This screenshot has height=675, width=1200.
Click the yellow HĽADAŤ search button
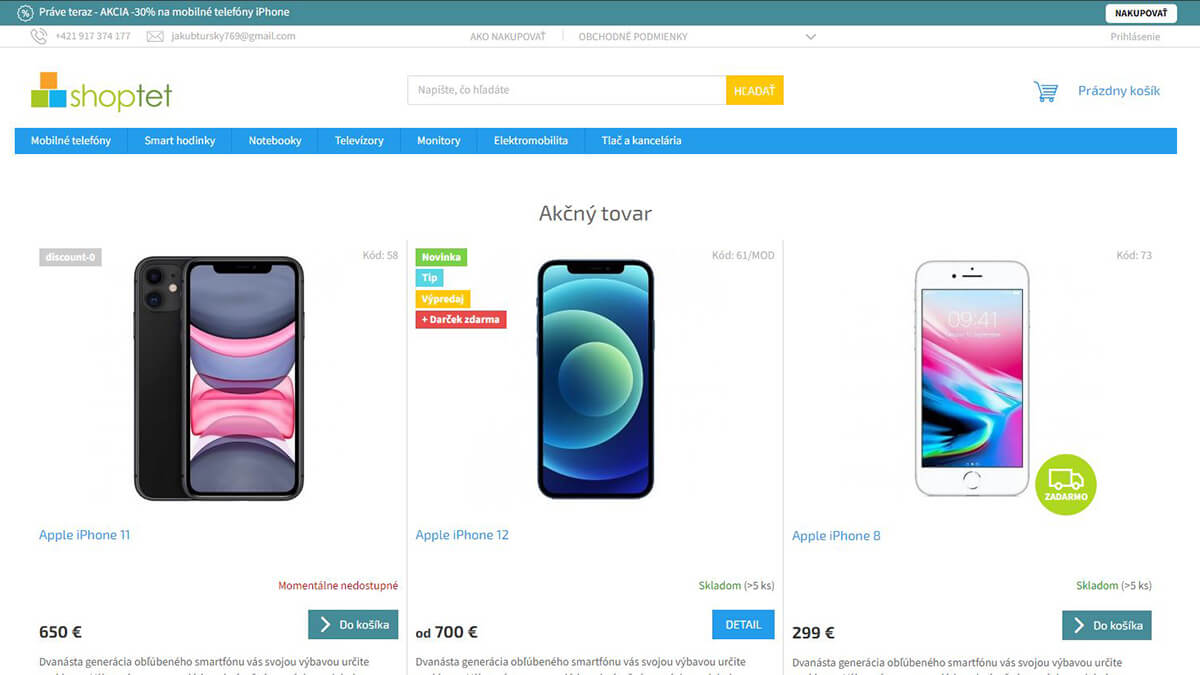tap(755, 90)
